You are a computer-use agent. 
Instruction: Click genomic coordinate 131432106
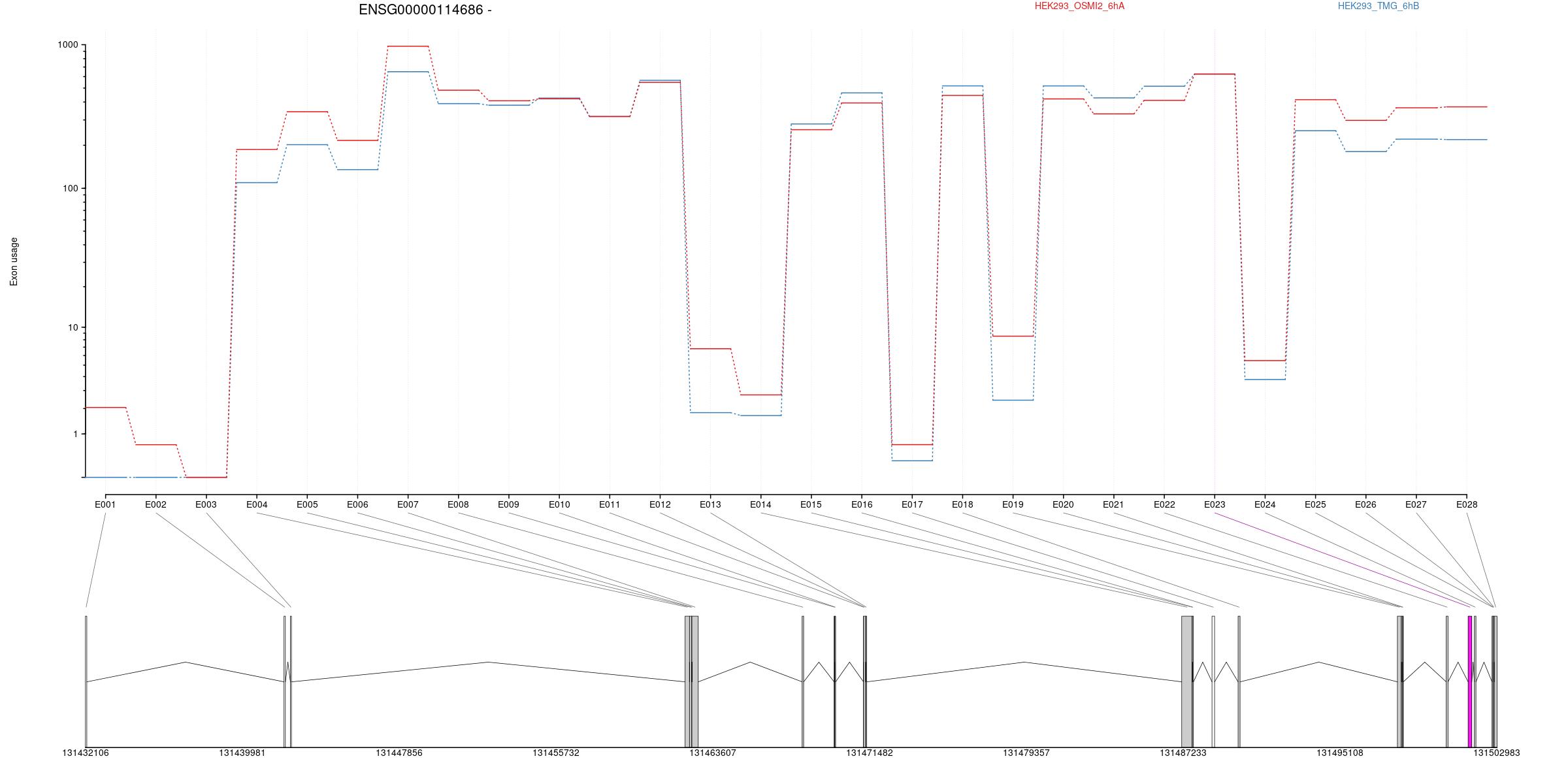(x=86, y=753)
